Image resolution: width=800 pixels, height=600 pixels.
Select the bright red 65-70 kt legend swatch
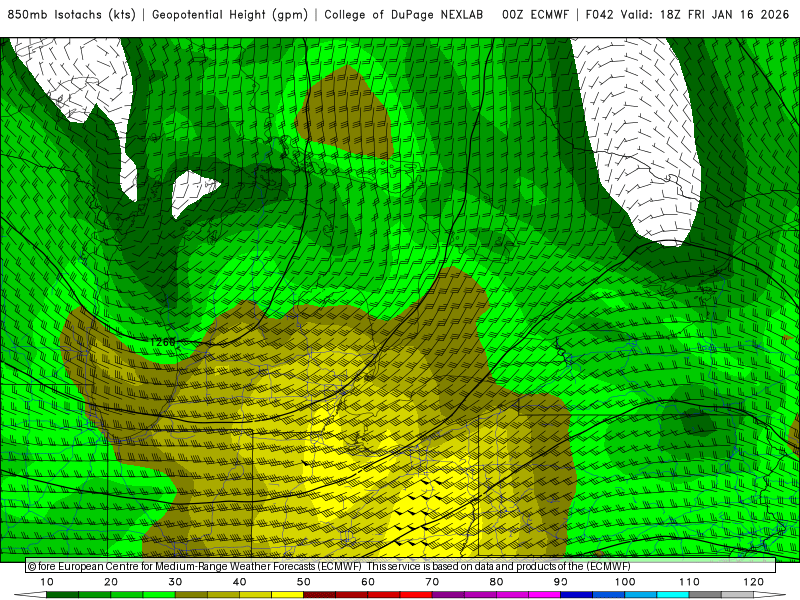(416, 595)
